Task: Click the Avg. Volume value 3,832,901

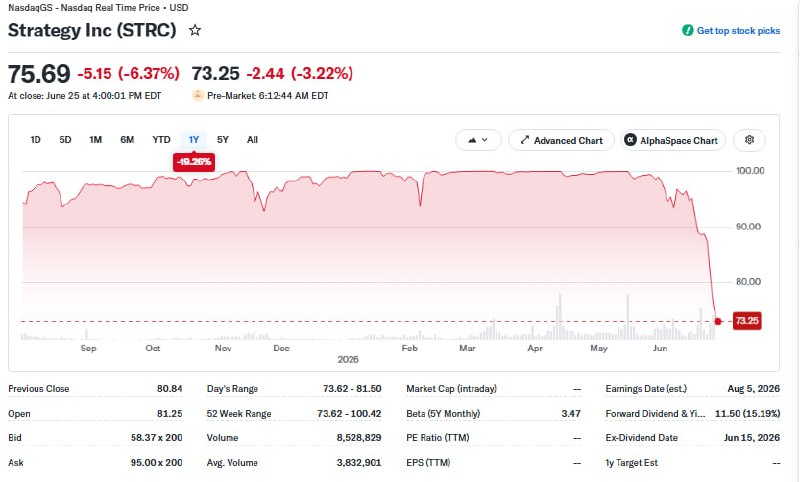Action: tap(359, 463)
